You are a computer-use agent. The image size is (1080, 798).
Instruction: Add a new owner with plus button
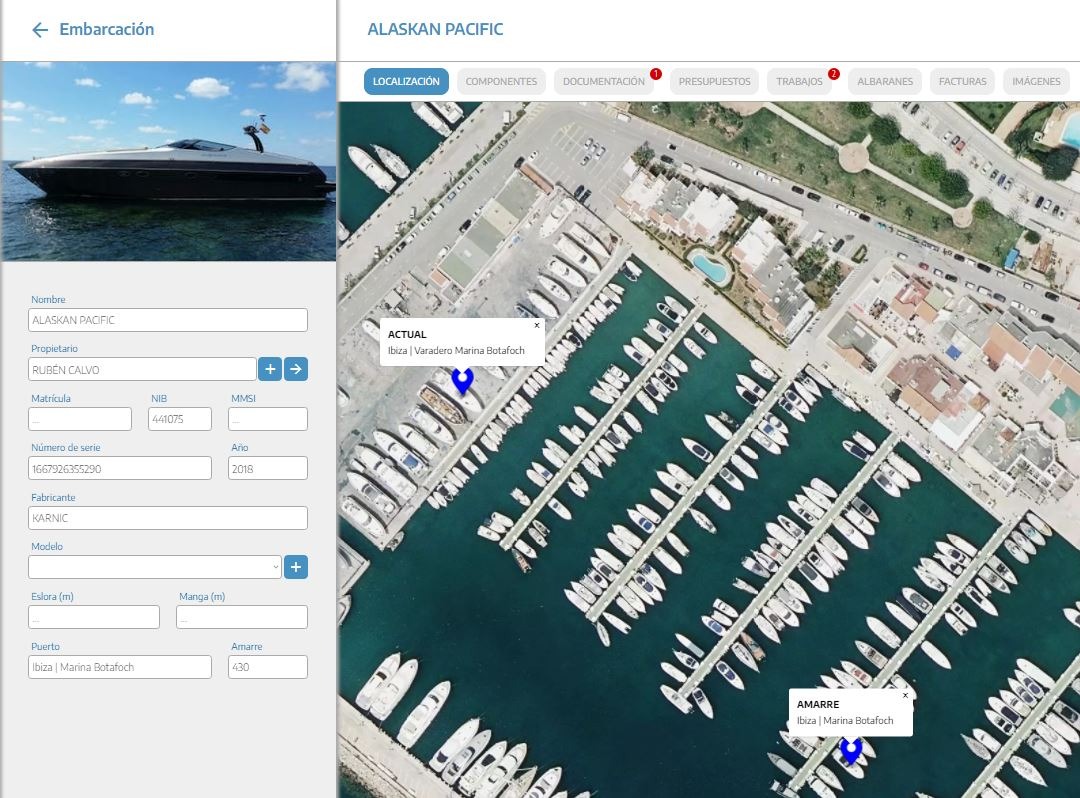[x=270, y=369]
